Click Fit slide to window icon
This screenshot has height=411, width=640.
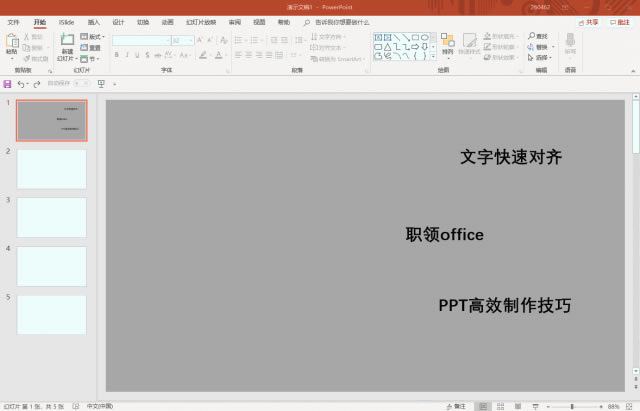[x=630, y=407]
